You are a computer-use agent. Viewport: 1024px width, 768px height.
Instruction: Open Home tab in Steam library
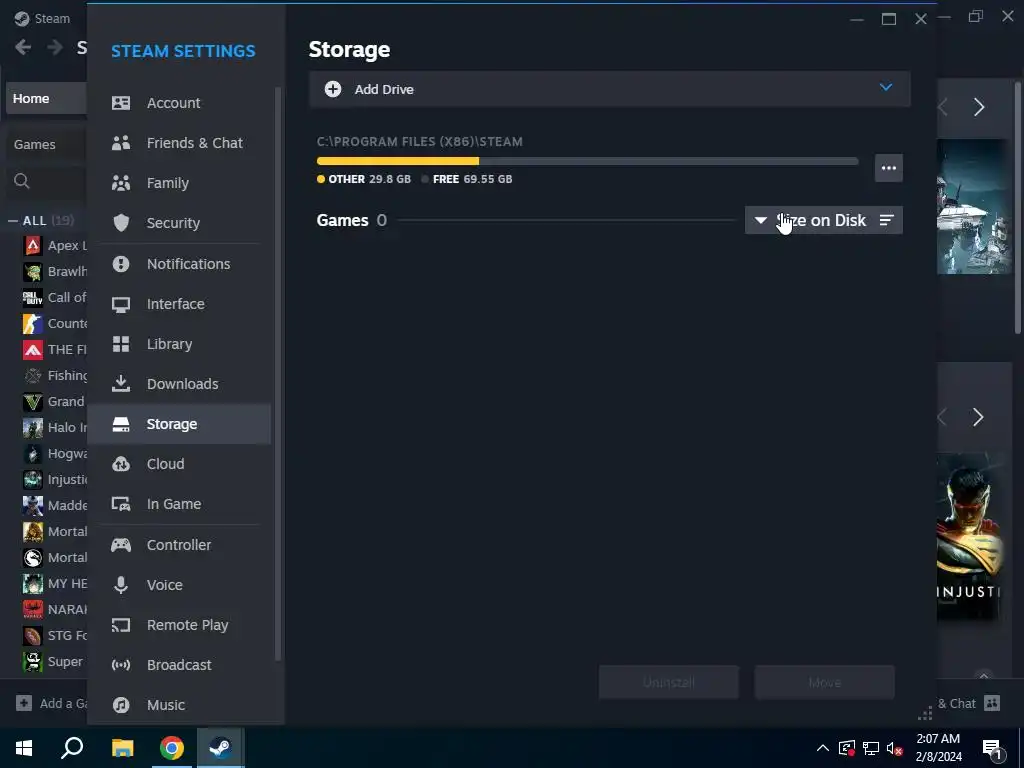[x=46, y=99]
